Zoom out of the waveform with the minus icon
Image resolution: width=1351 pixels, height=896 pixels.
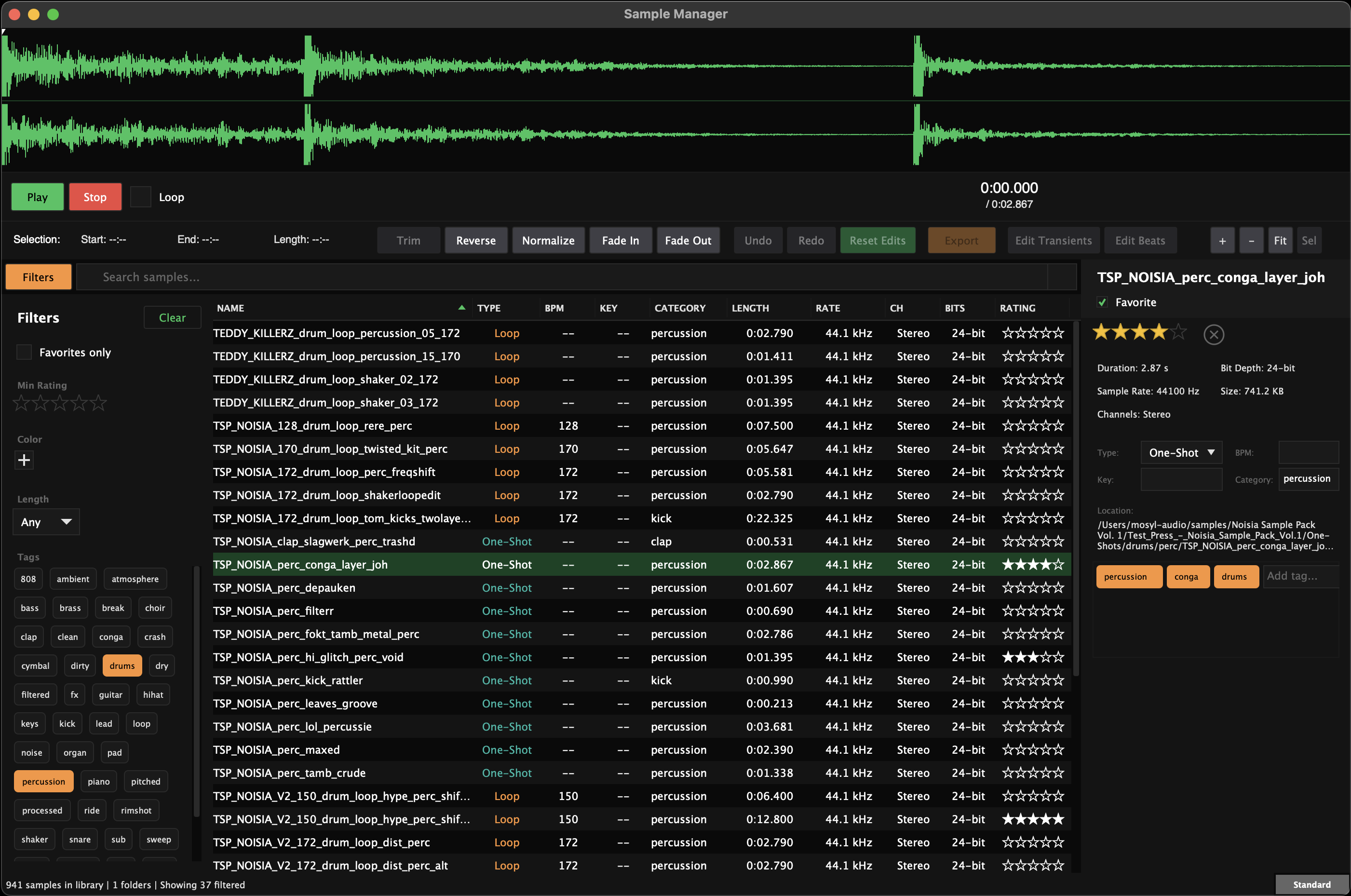tap(1251, 240)
